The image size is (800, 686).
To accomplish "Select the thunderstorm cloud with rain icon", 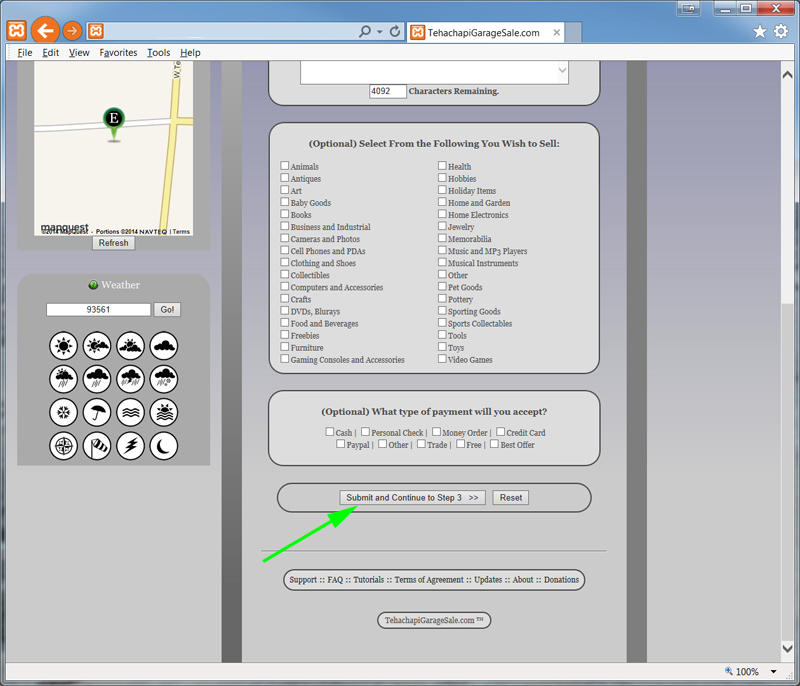I will [x=131, y=379].
